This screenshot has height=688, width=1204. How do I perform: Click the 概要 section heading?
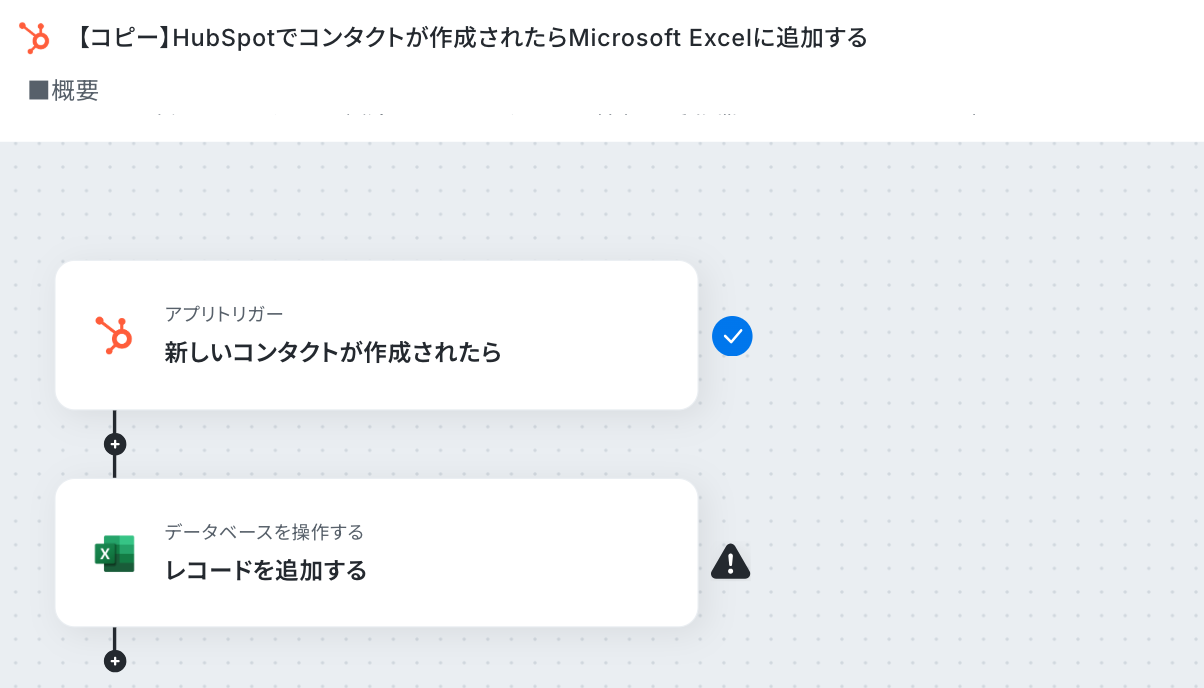tap(75, 90)
